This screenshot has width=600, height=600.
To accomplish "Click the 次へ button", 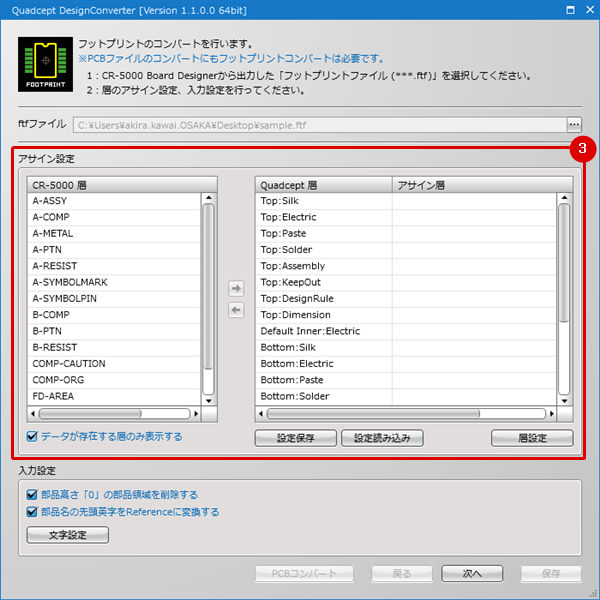I will coord(472,573).
